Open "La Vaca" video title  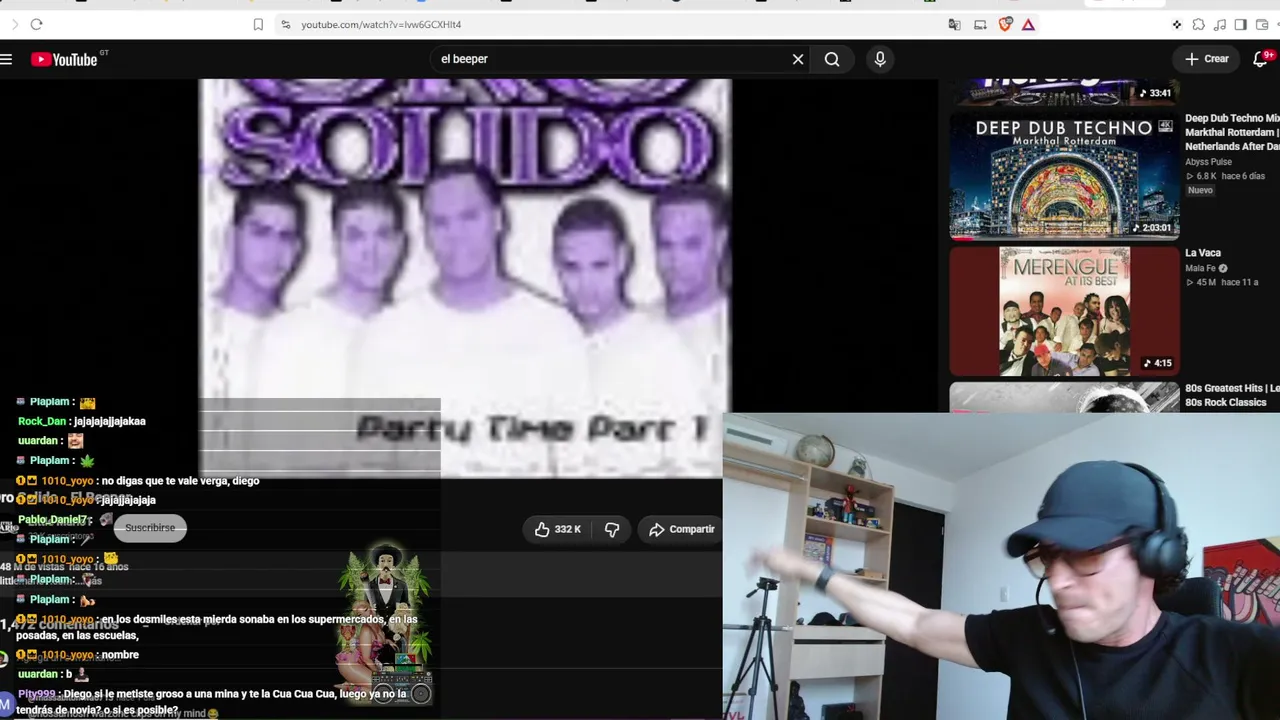point(1203,253)
